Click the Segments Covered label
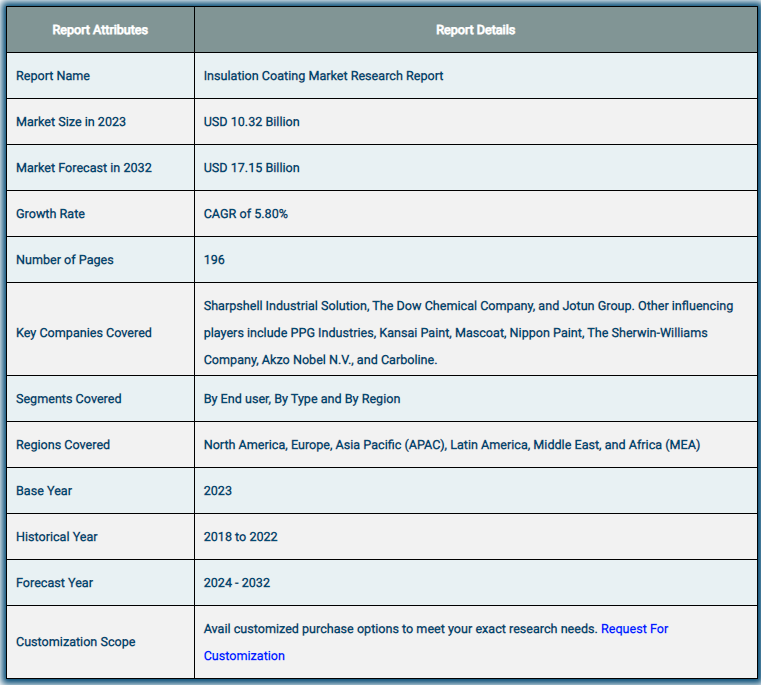Screen dimensions: 761x685 (68, 399)
